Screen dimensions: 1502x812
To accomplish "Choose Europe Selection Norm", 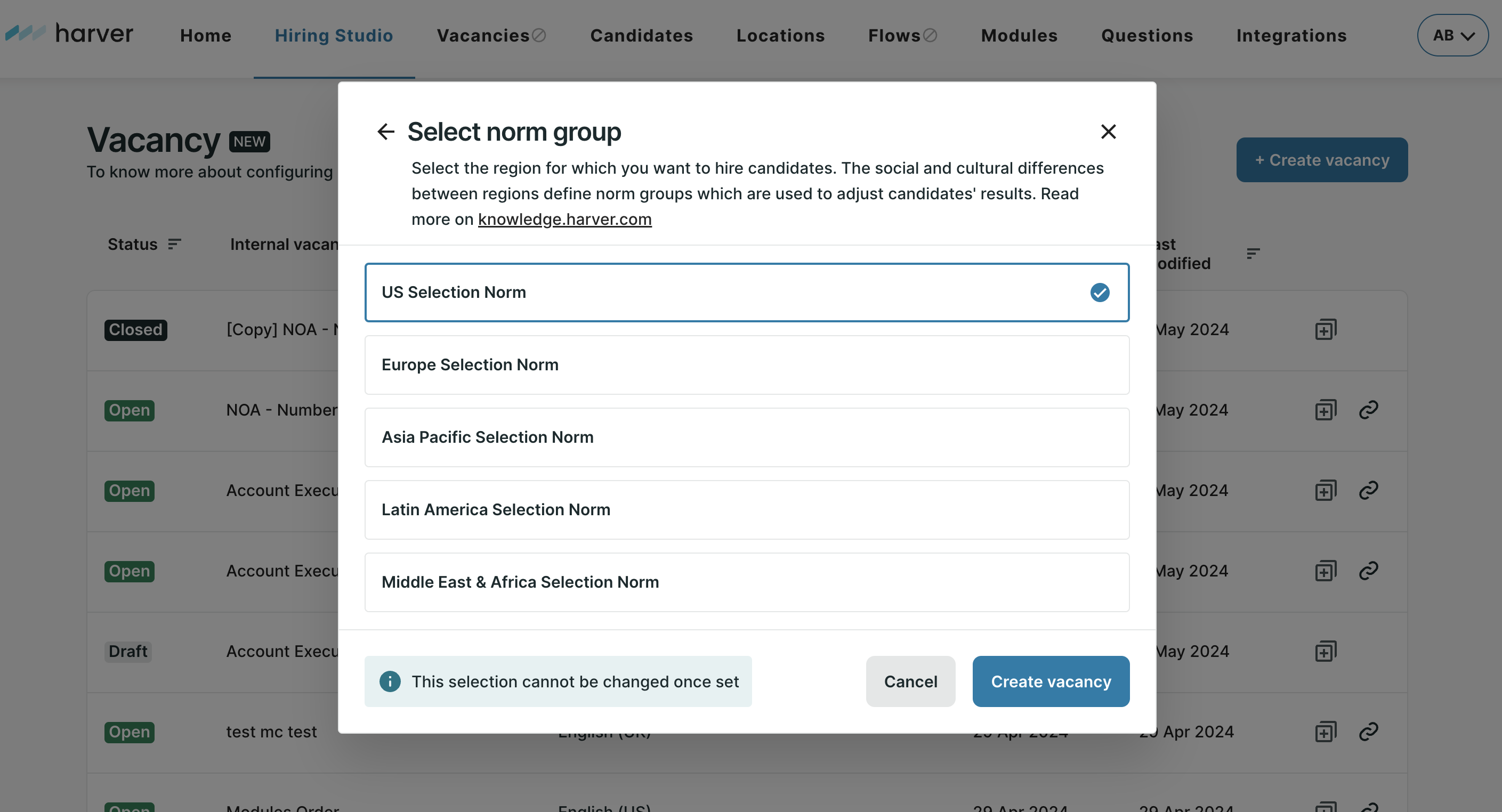I will click(746, 365).
